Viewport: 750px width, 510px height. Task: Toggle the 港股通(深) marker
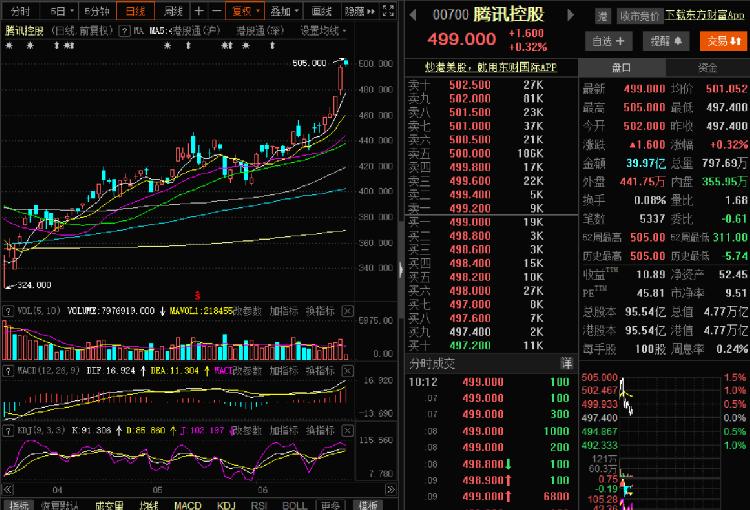click(x=260, y=31)
